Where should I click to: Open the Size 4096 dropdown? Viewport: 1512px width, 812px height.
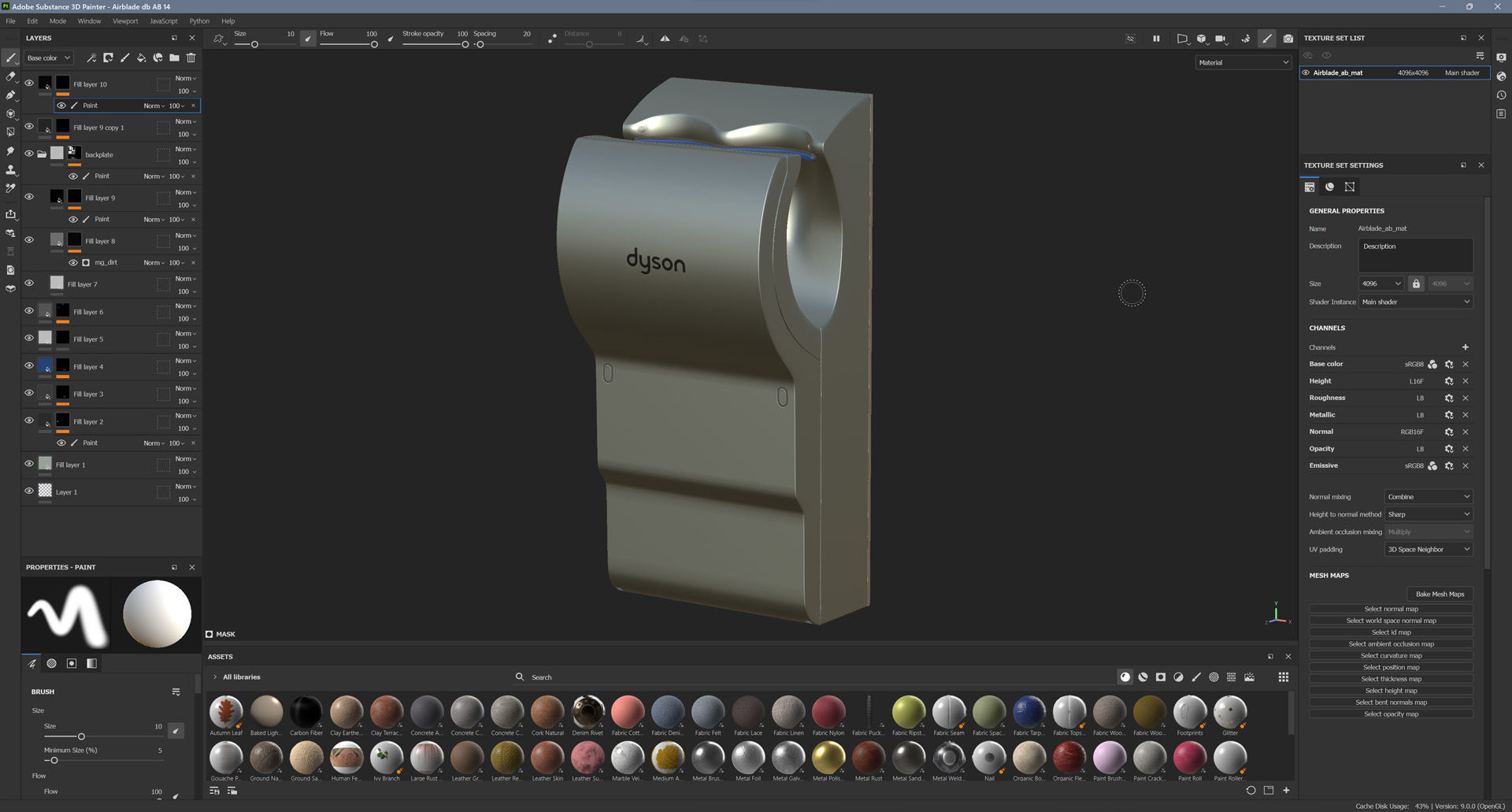(1381, 284)
